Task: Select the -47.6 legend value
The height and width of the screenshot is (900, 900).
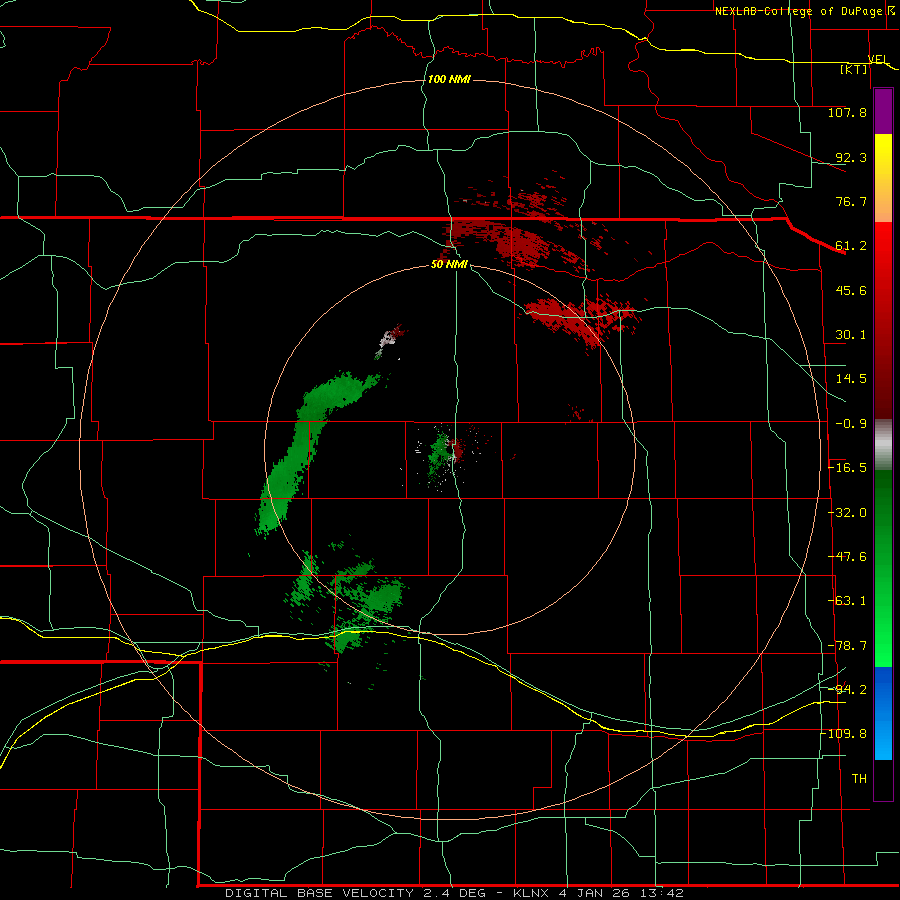Action: [x=847, y=557]
